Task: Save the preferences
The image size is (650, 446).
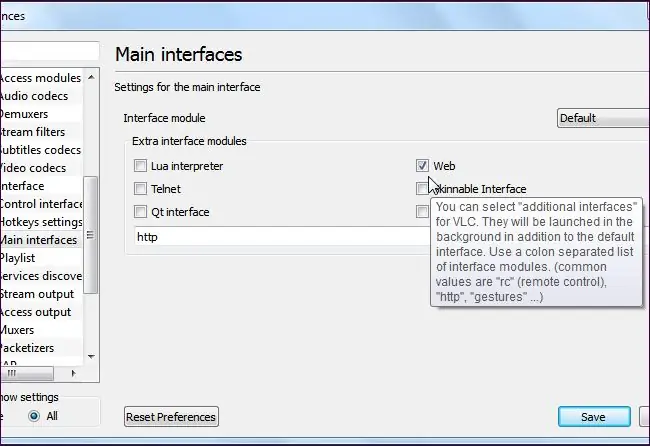Action: point(594,417)
